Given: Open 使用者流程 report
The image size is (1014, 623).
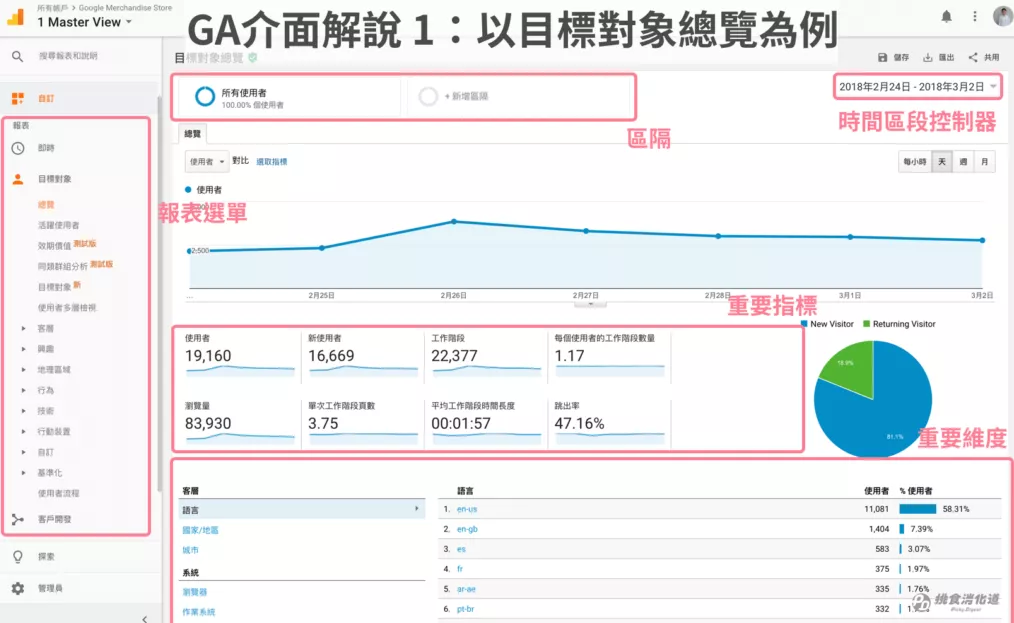Looking at the screenshot, I should 58,493.
